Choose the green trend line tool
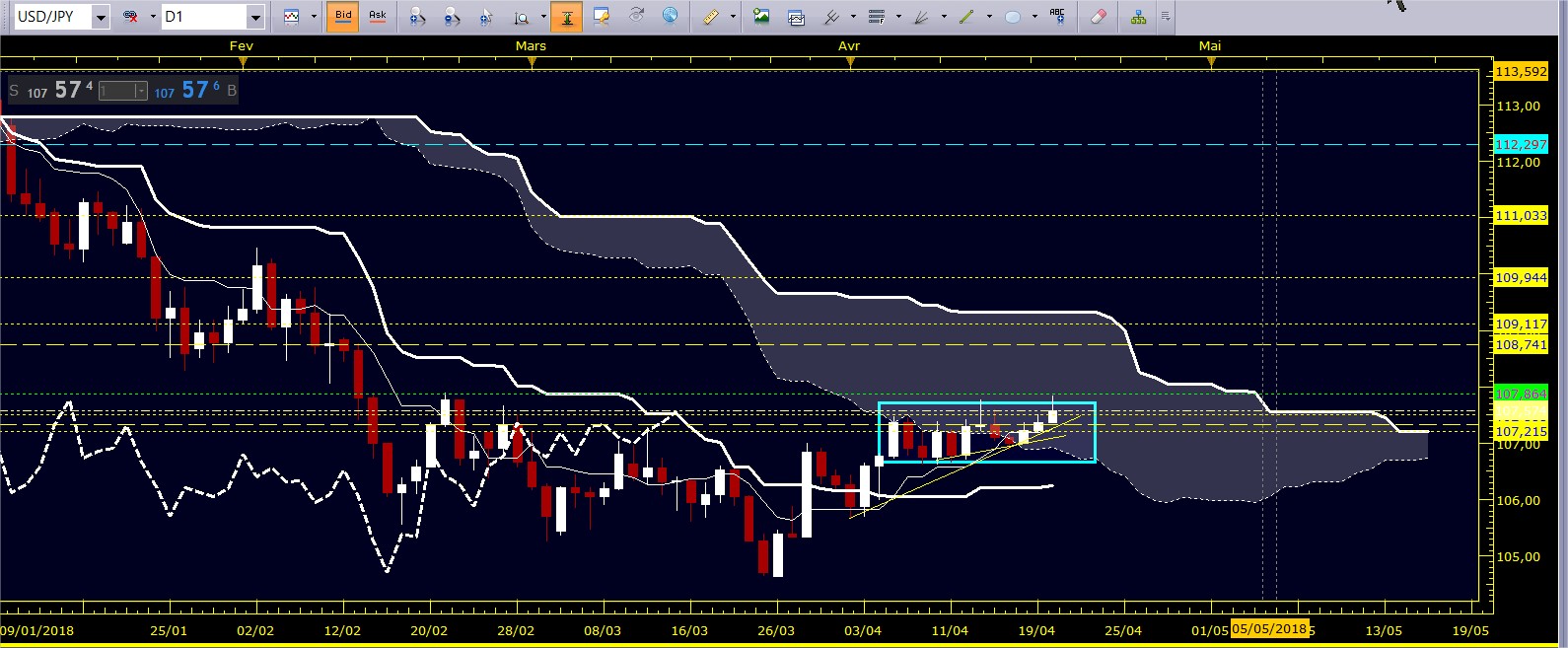Image resolution: width=1568 pixels, height=648 pixels. [x=966, y=17]
